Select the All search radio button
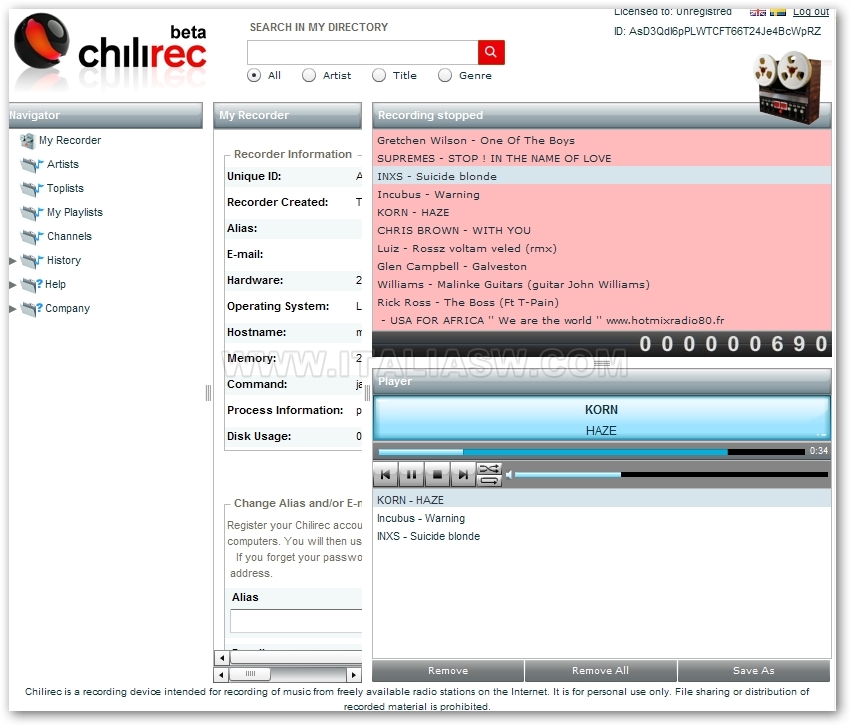This screenshot has height=725, width=850. [x=254, y=75]
